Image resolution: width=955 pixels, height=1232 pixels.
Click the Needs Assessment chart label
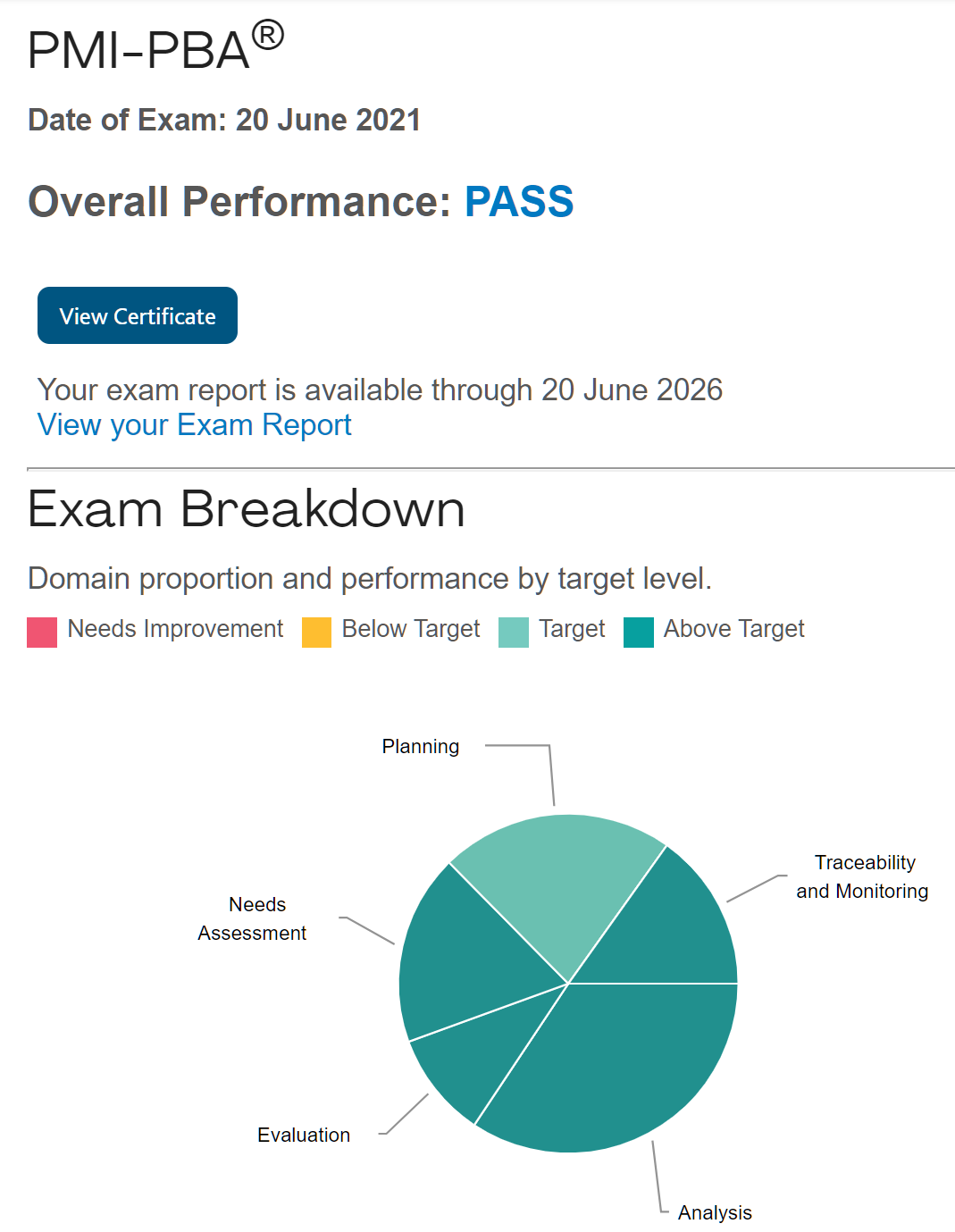click(253, 918)
